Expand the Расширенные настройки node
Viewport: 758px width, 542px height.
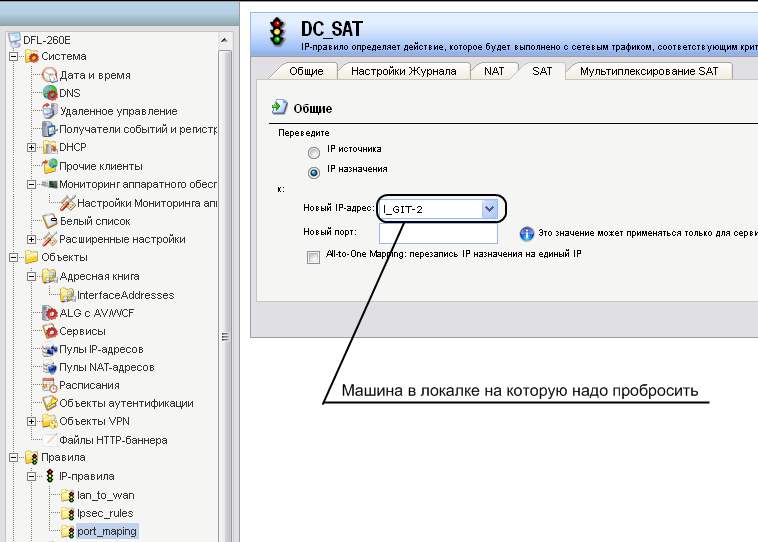[x=31, y=239]
